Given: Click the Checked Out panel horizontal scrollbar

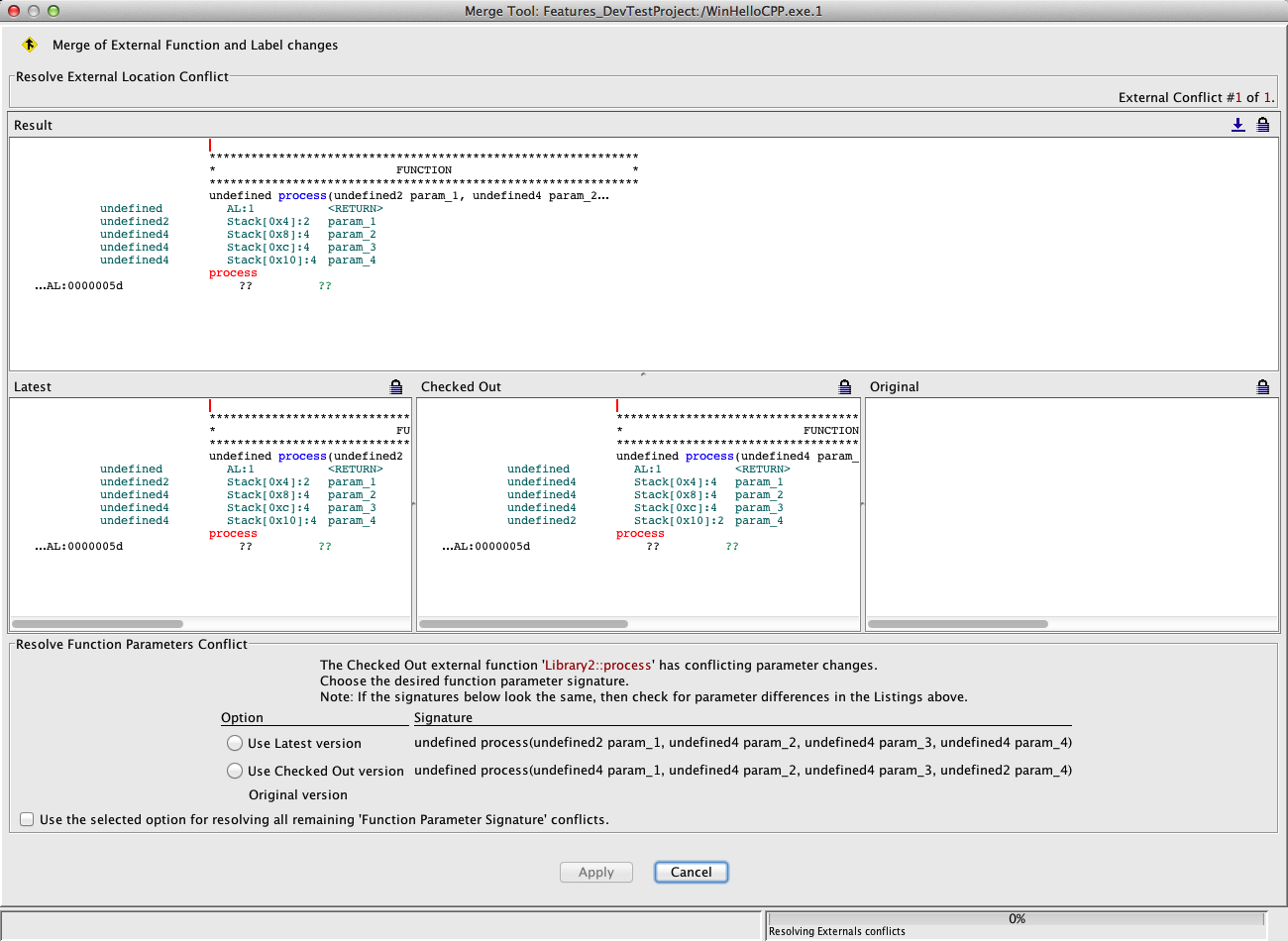Looking at the screenshot, I should tap(523, 624).
